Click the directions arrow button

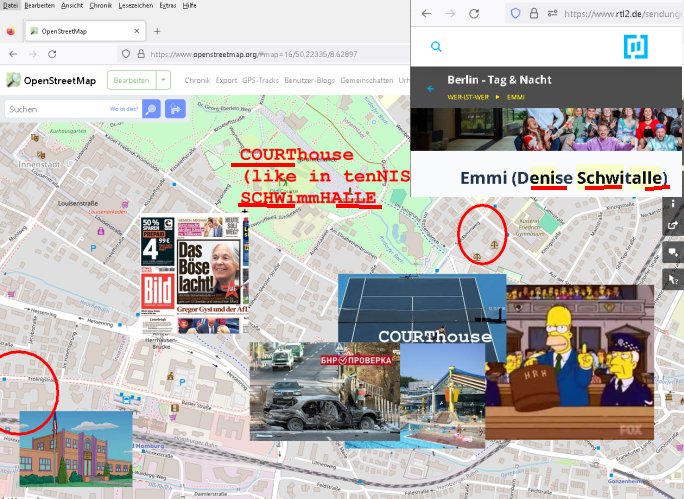pyautogui.click(x=175, y=109)
